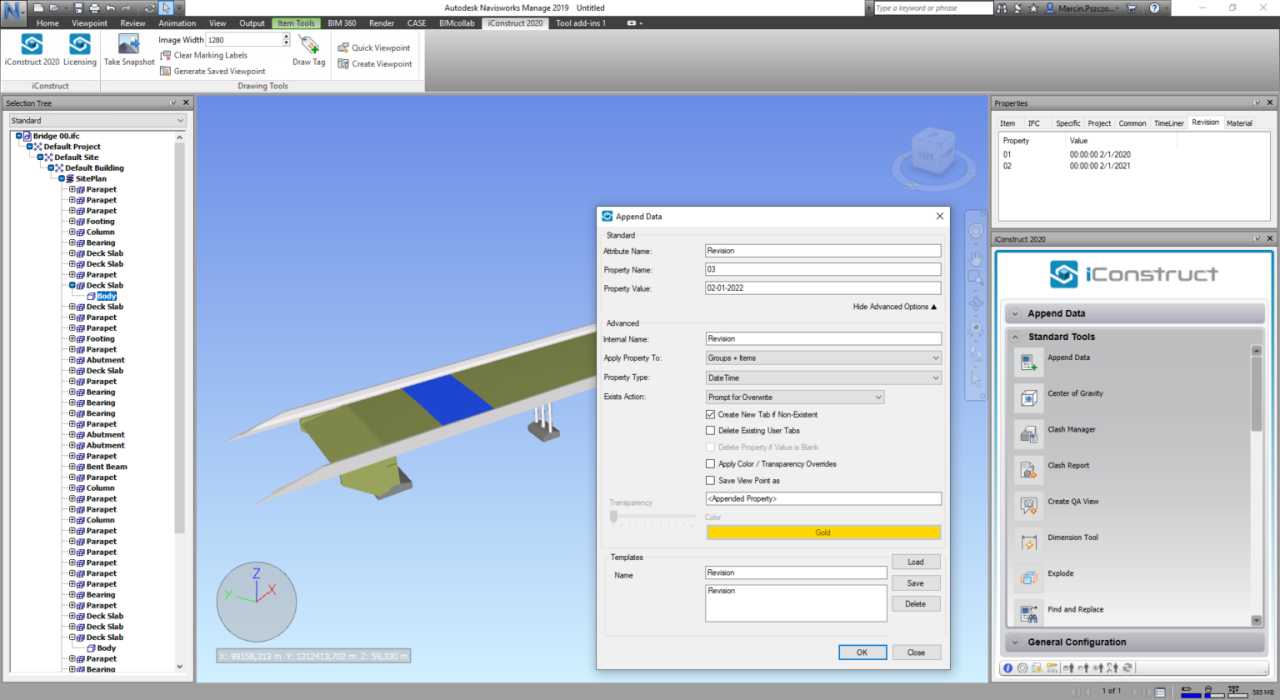Open the Property Type dropdown

pyautogui.click(x=823, y=378)
